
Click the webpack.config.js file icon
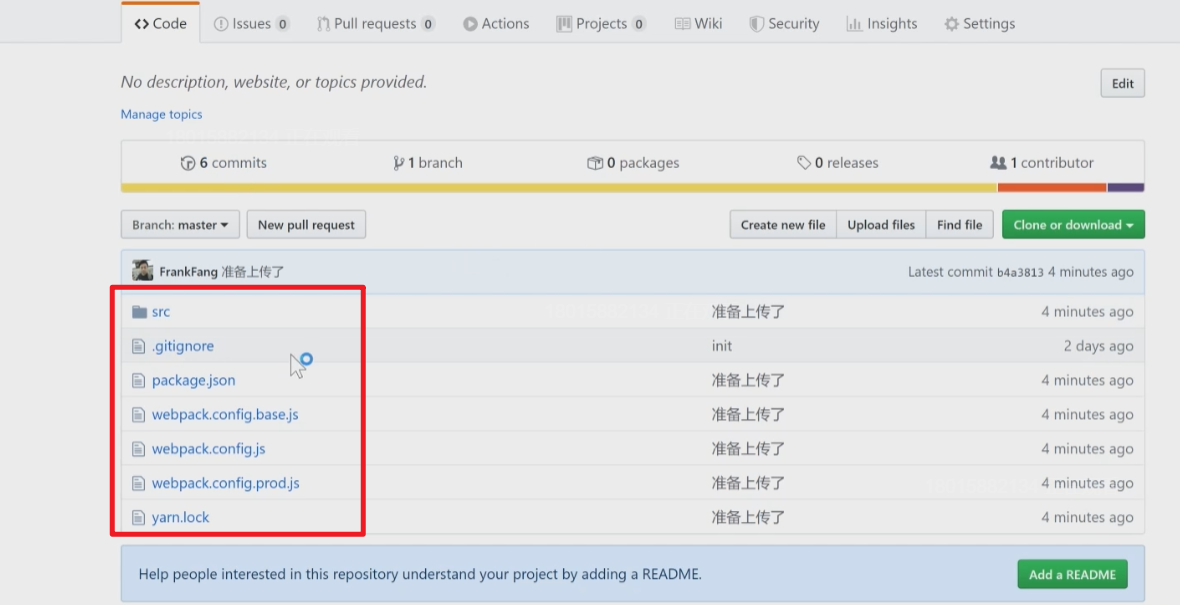pos(138,449)
